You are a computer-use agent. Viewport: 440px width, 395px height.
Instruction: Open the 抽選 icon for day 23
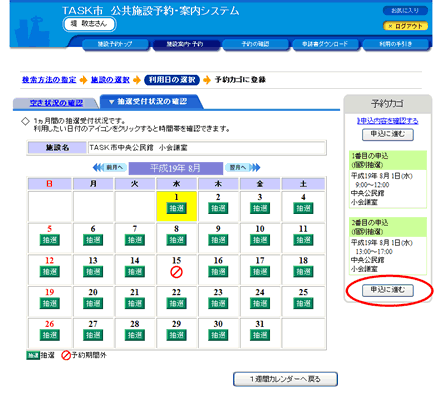218,303
